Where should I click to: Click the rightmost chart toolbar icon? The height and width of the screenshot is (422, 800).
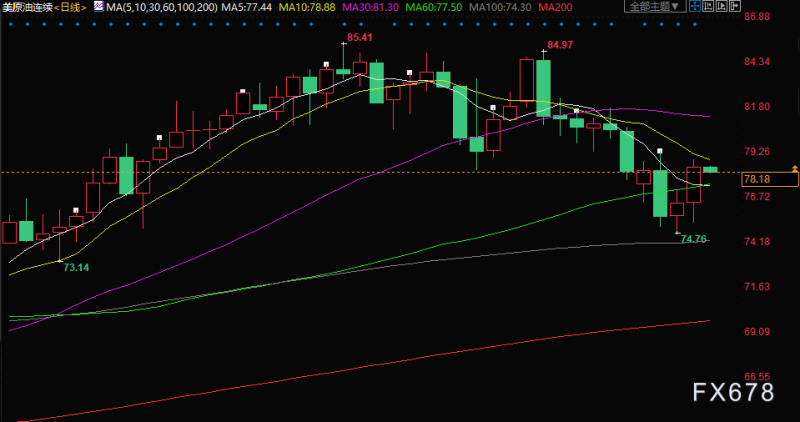pyautogui.click(x=735, y=6)
